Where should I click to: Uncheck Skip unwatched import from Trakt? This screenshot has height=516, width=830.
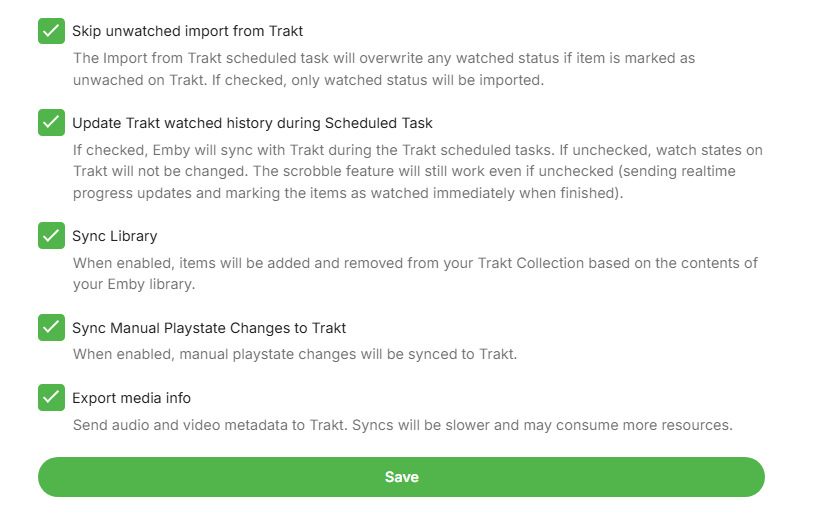click(51, 31)
